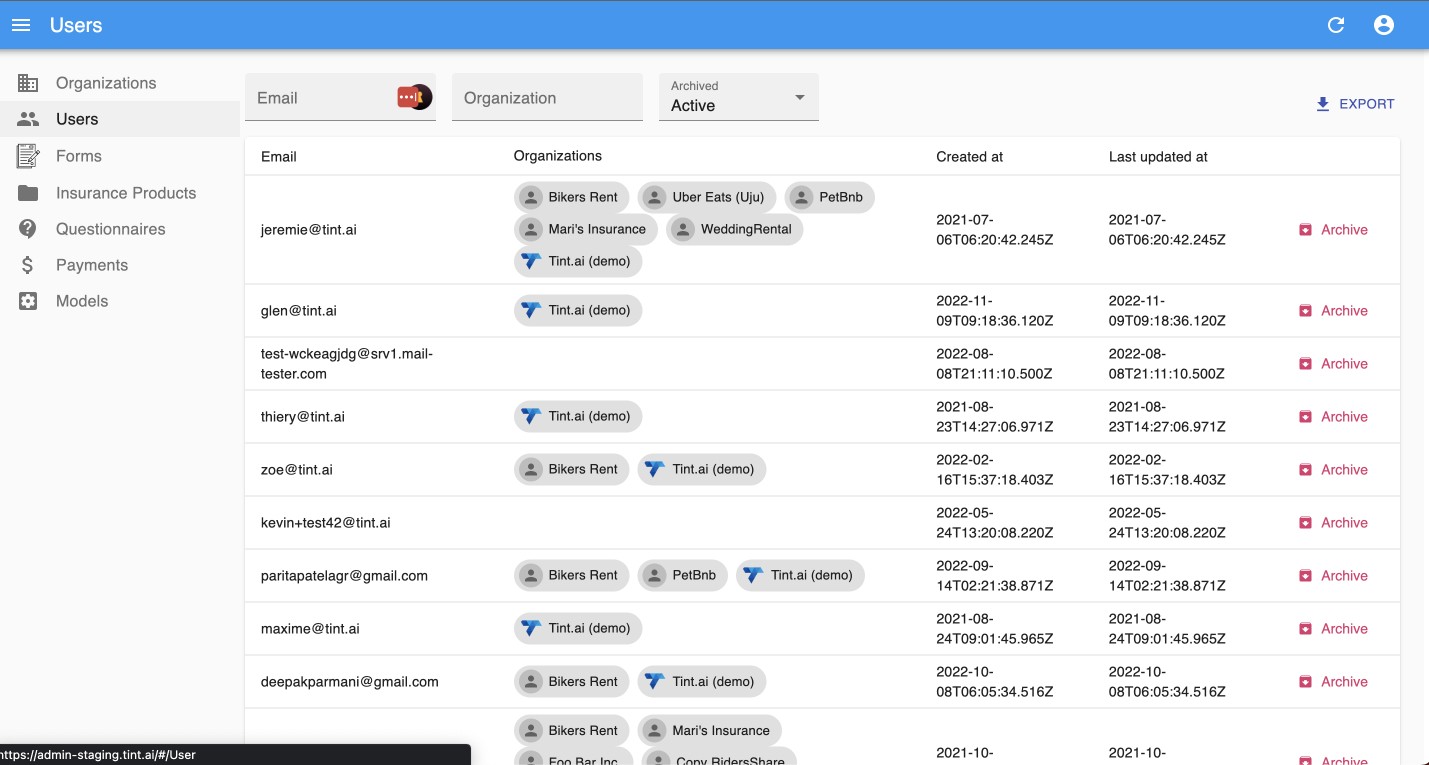
Task: Open Forms from the sidebar
Action: (x=120, y=156)
